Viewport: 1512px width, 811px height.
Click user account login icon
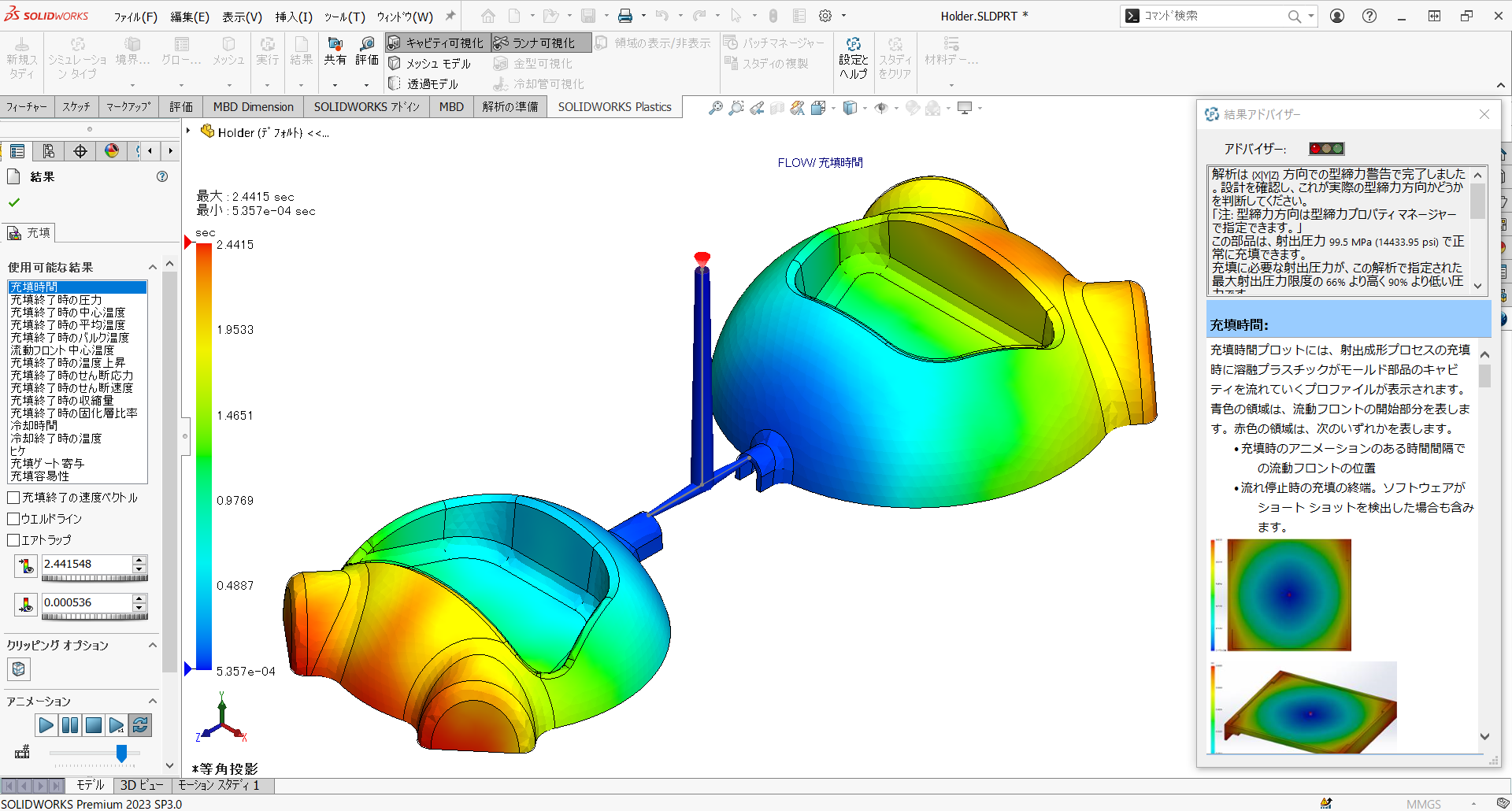[x=1337, y=16]
